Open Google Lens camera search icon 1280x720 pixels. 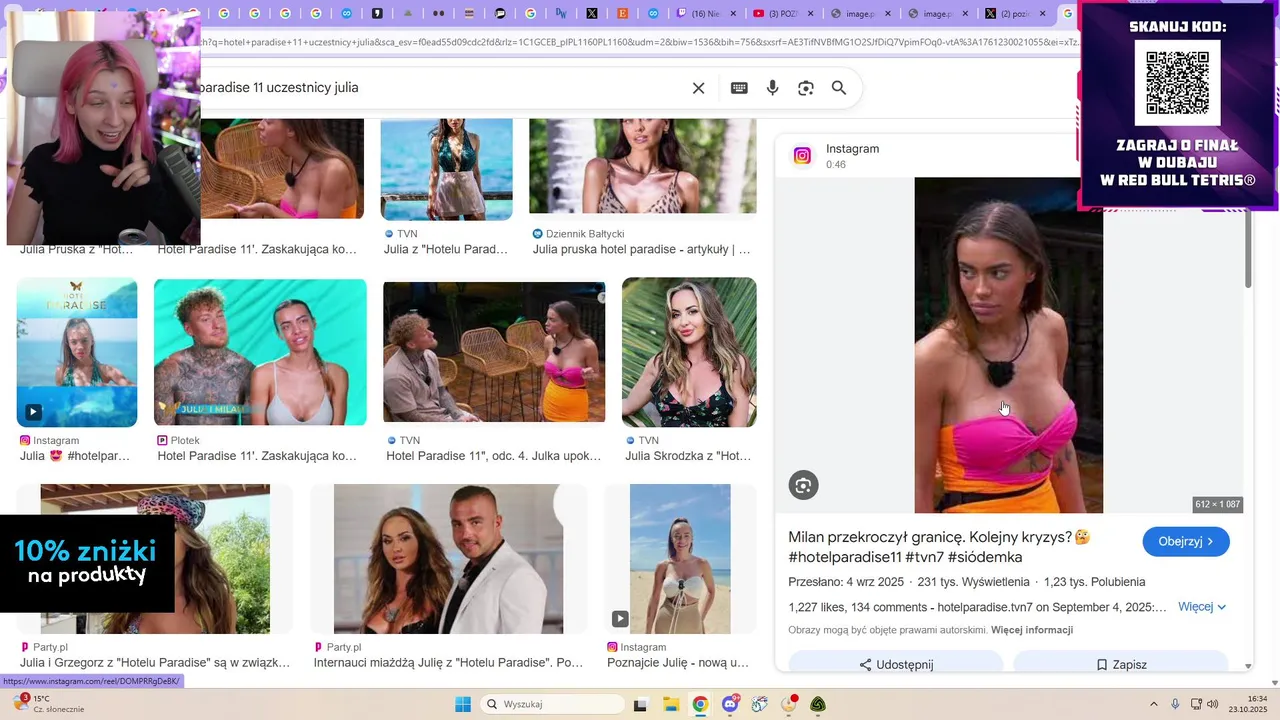[806, 88]
